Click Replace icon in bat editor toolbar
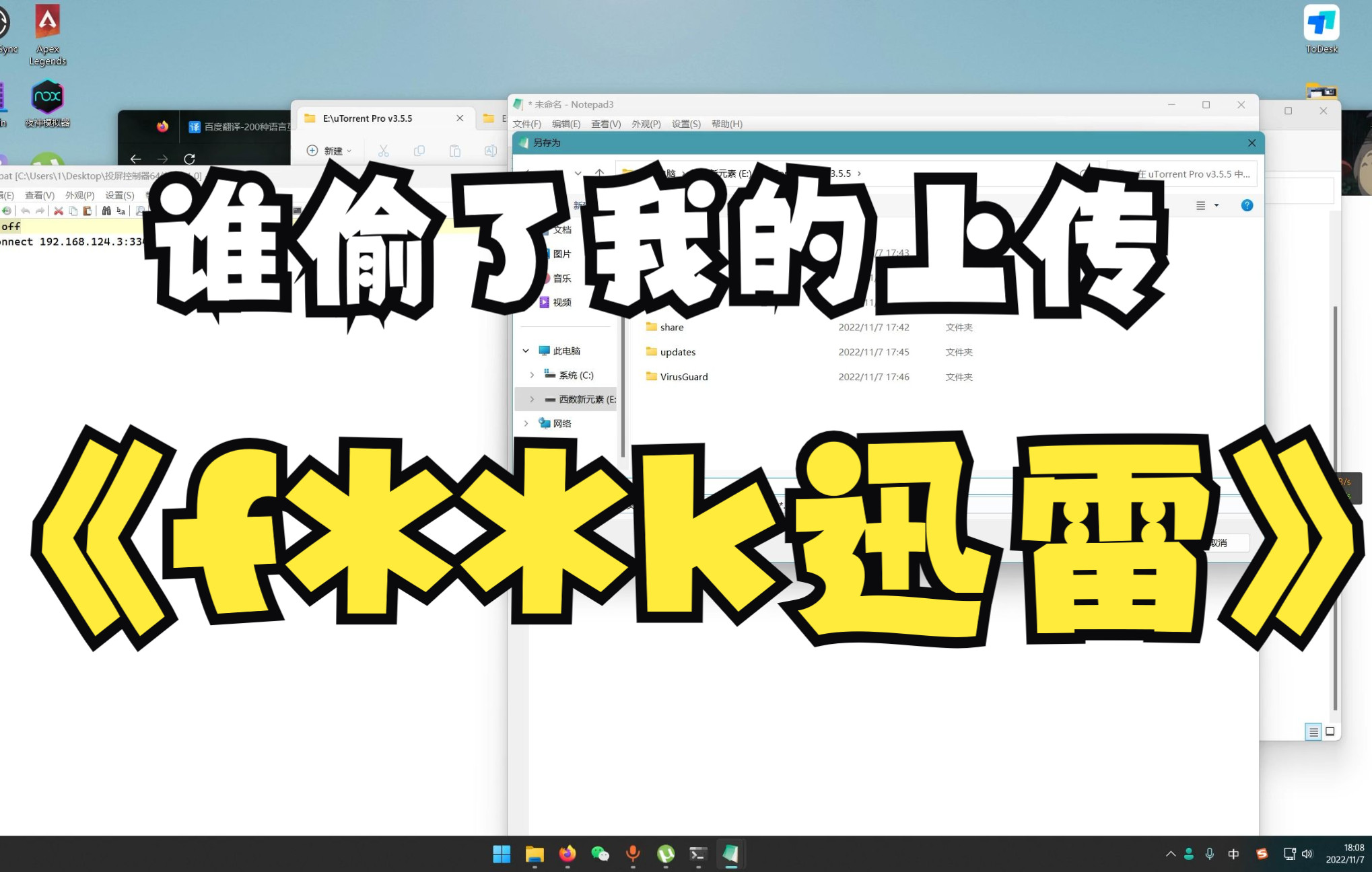Image resolution: width=1372 pixels, height=872 pixels. coord(121,211)
